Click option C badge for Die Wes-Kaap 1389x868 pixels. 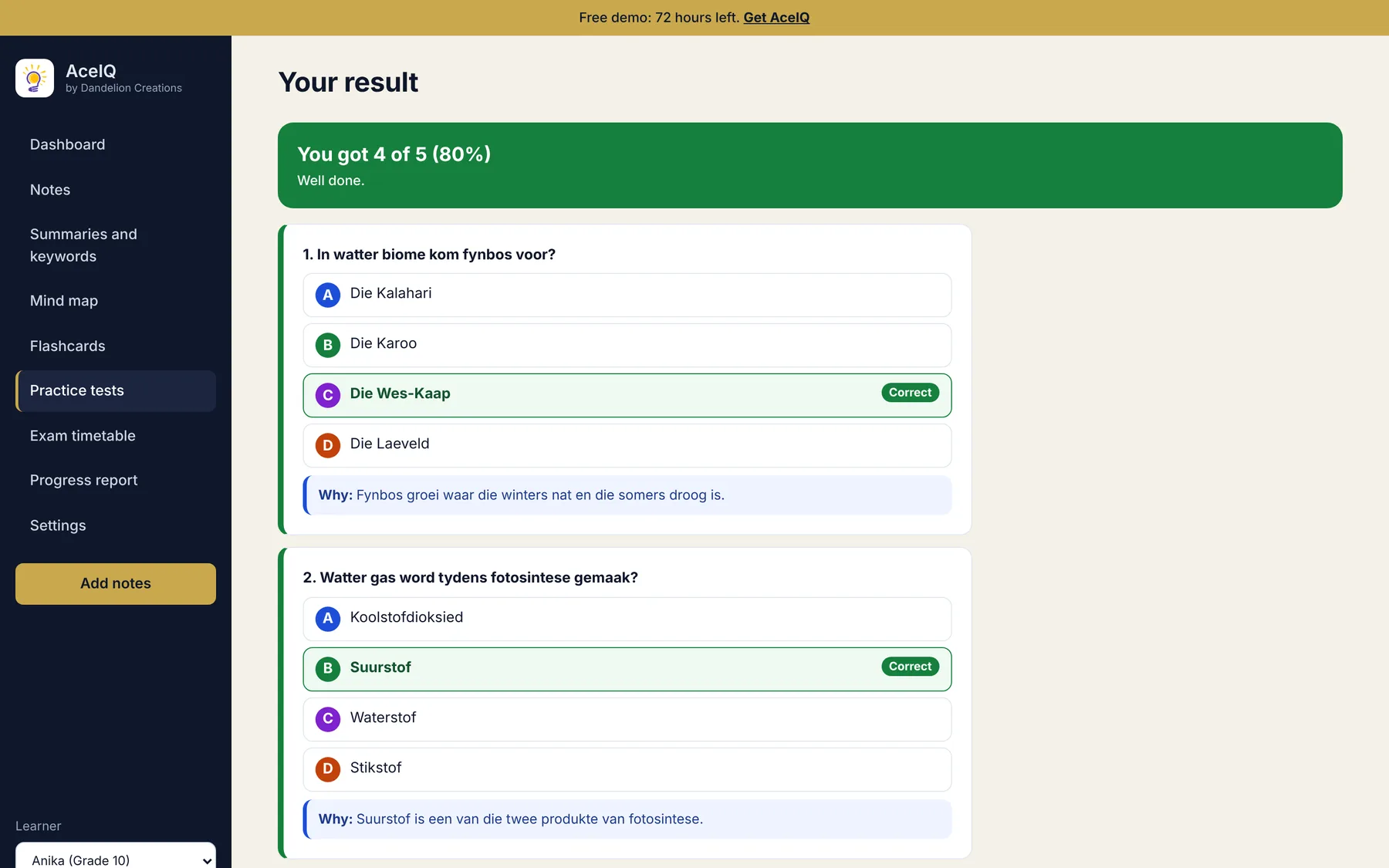pos(328,395)
